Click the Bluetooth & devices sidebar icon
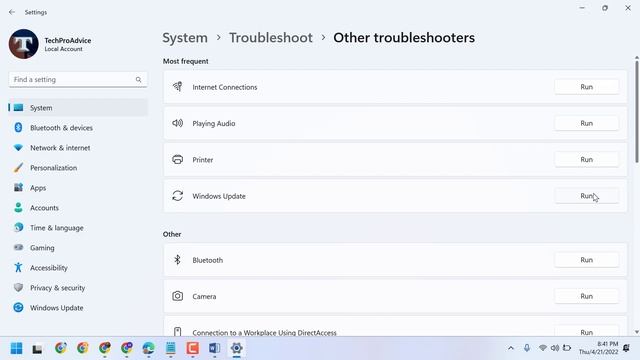The height and width of the screenshot is (360, 640). coord(18,127)
